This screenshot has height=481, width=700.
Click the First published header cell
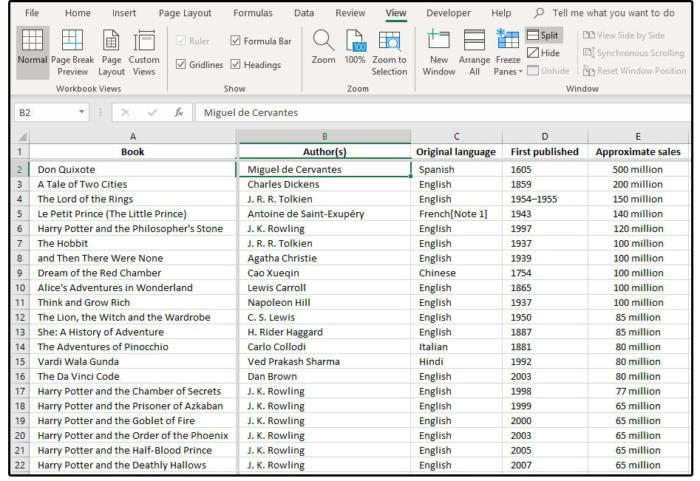tap(545, 152)
